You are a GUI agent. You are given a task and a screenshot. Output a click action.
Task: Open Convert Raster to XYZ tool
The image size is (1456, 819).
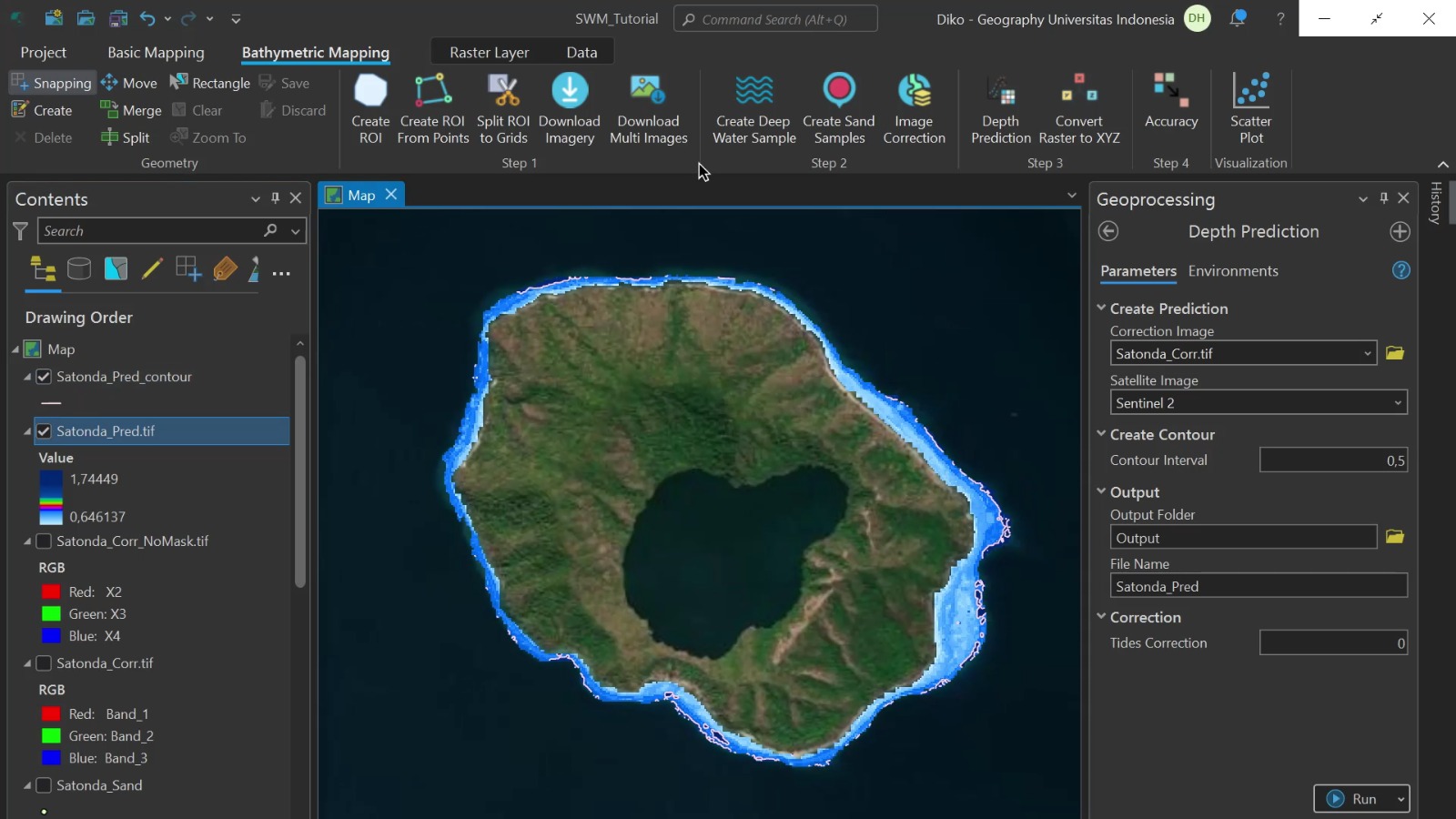pyautogui.click(x=1079, y=109)
